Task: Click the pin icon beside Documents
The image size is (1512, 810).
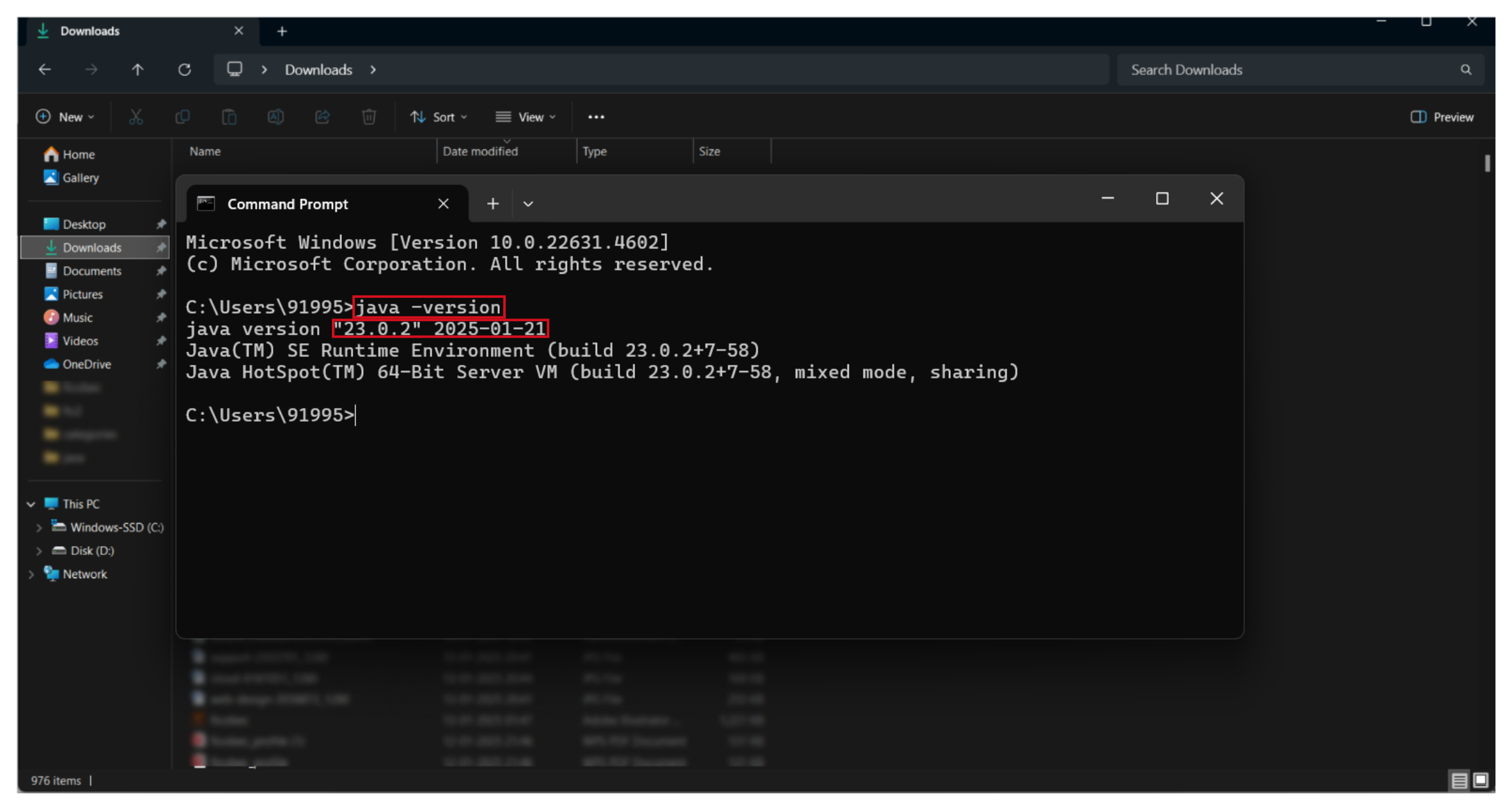Action: pyautogui.click(x=161, y=270)
